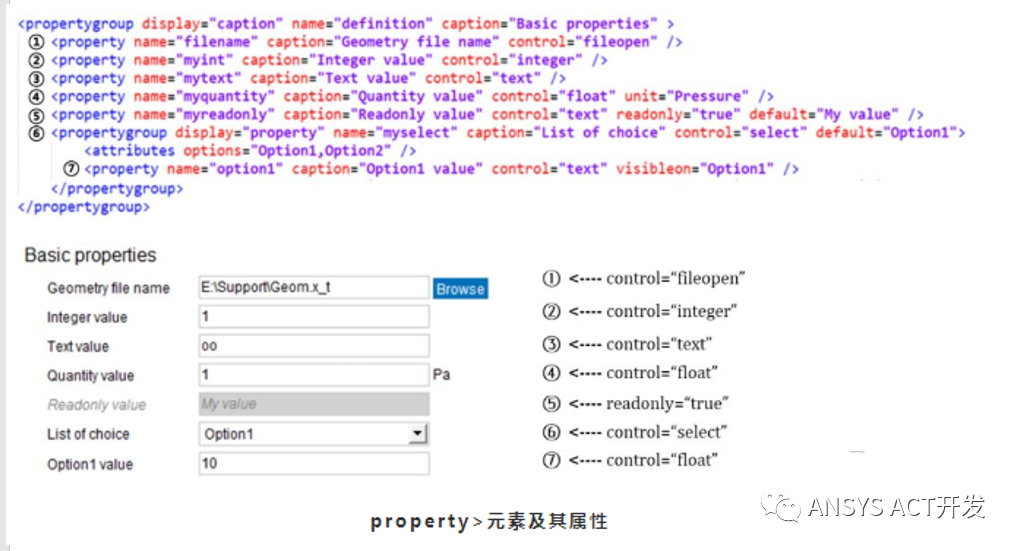Click the code line with name="myselect"

(x=508, y=133)
